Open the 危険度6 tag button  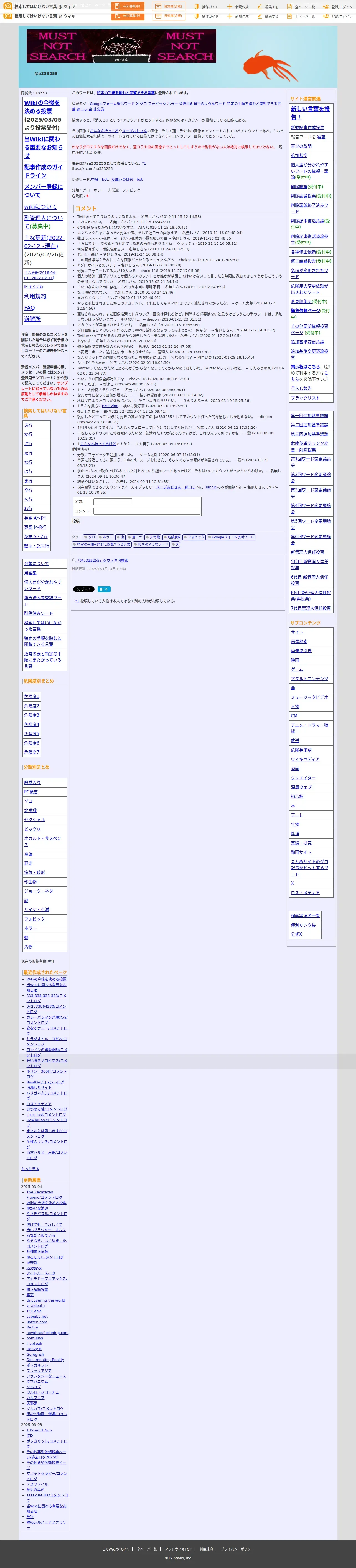[x=172, y=538]
